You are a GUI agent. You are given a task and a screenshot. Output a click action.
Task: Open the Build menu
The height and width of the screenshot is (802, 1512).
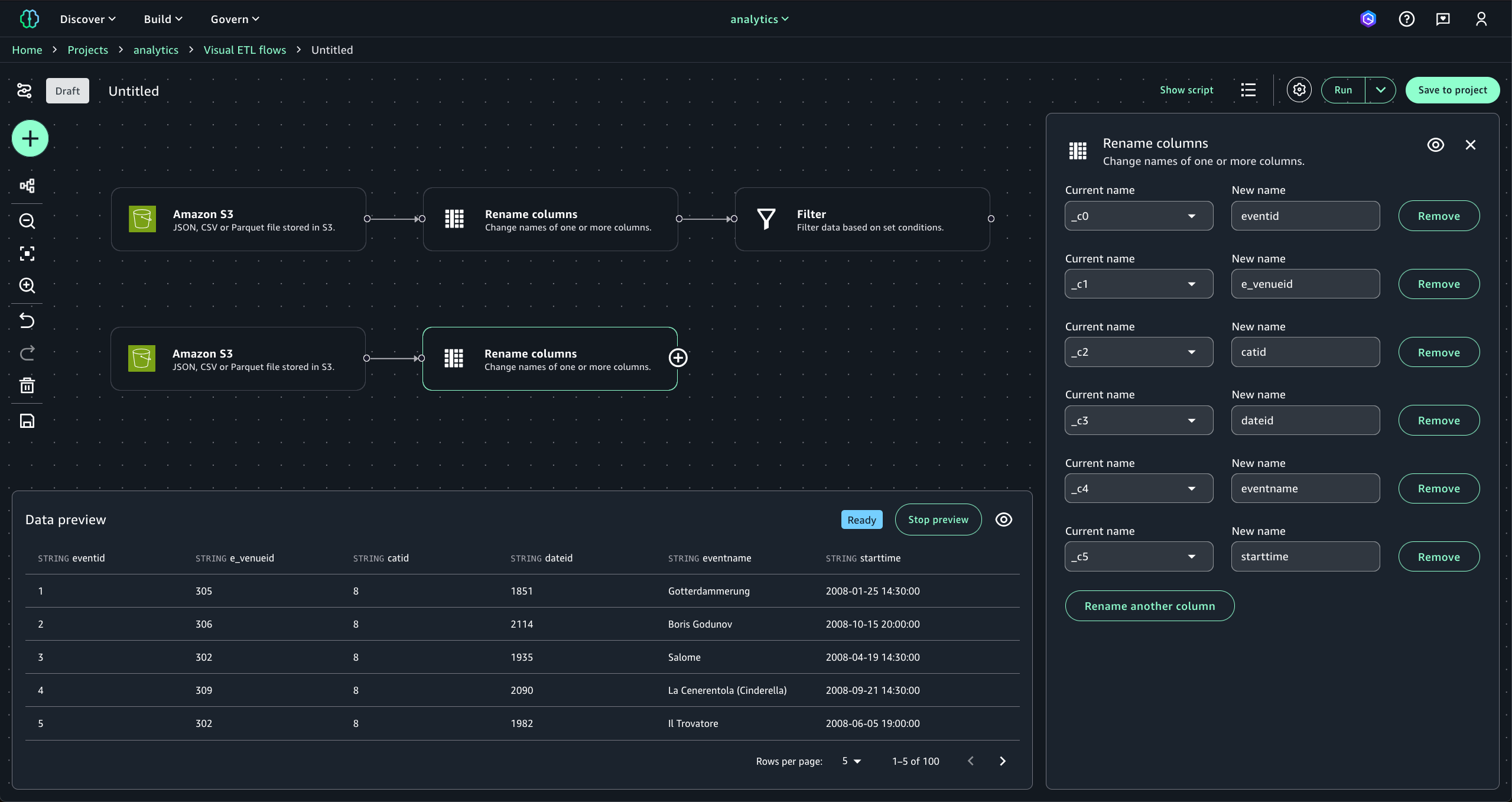[x=163, y=19]
